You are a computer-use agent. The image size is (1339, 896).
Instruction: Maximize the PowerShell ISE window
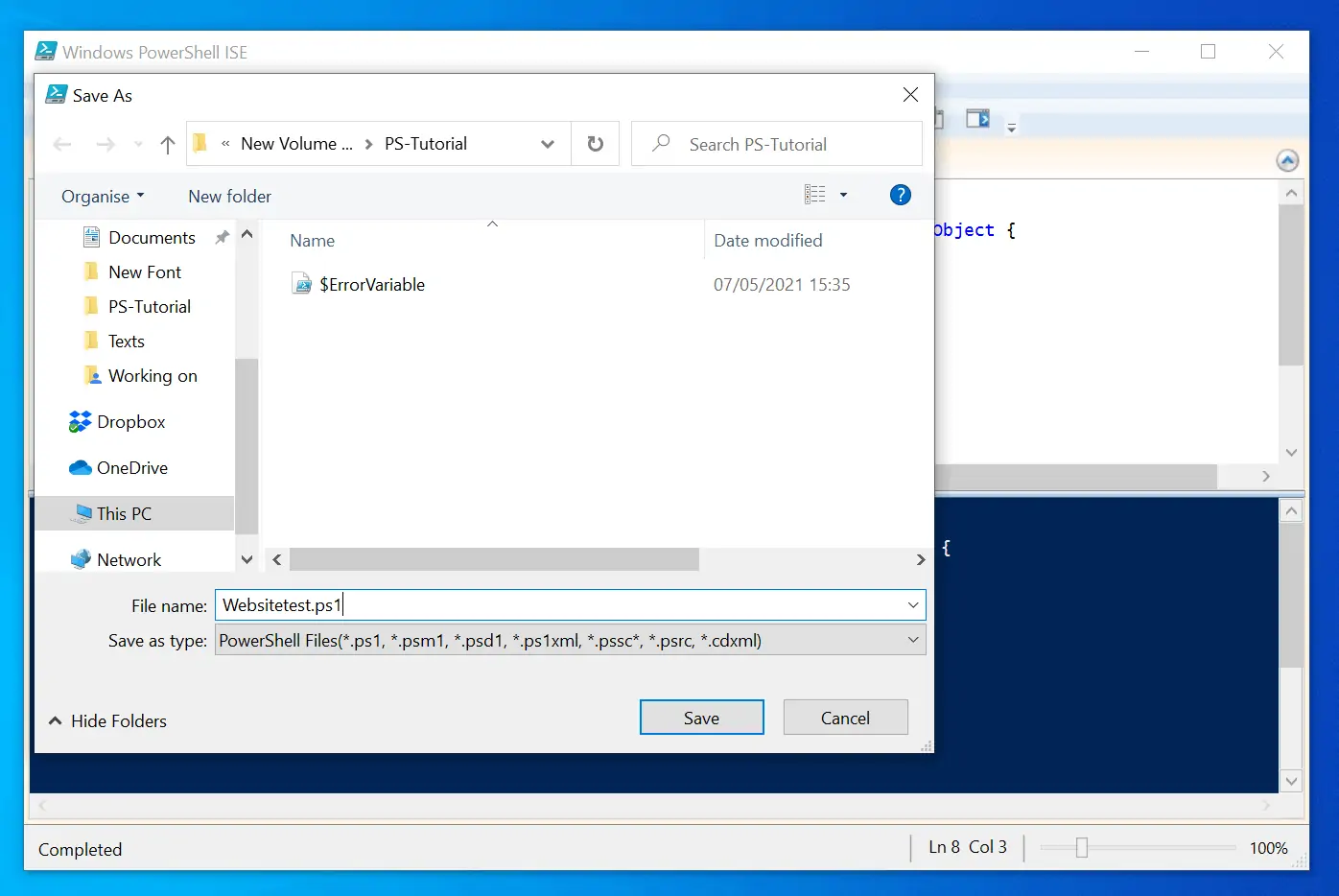tap(1208, 52)
